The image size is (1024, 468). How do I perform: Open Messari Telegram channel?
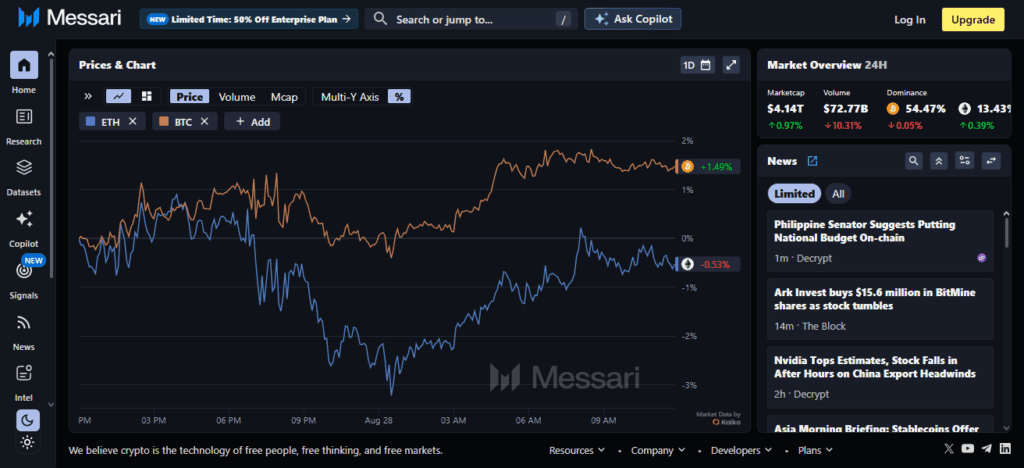coord(986,448)
